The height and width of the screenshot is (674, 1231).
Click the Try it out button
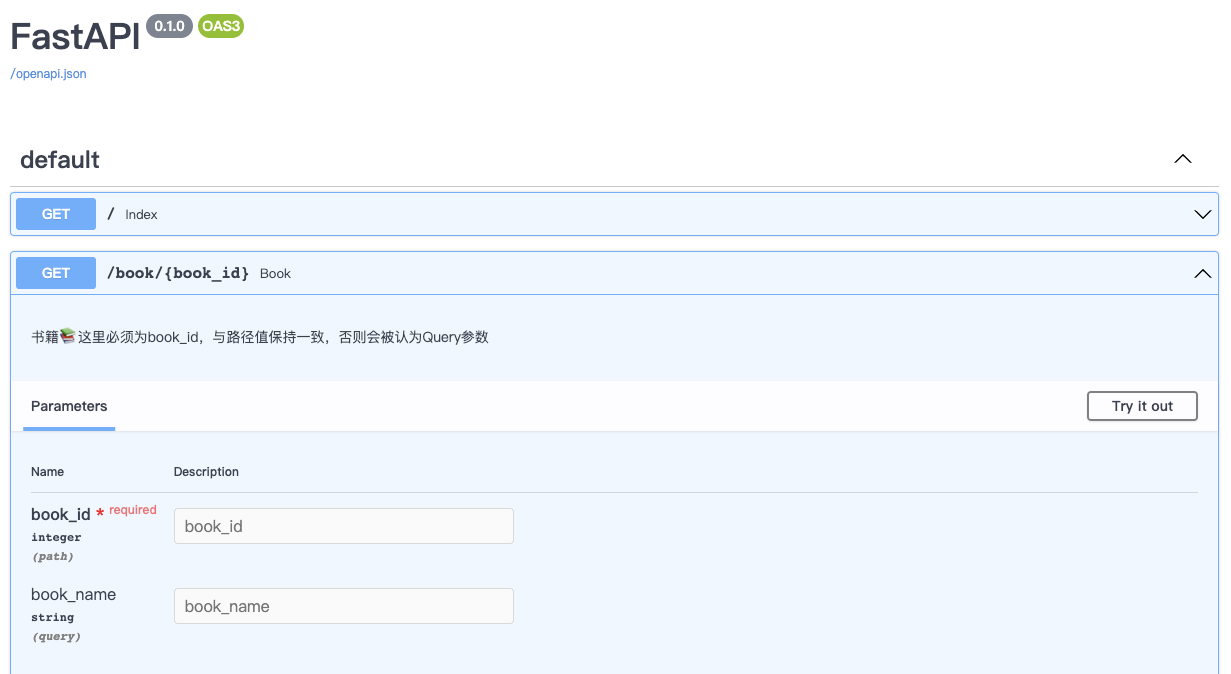(1142, 406)
